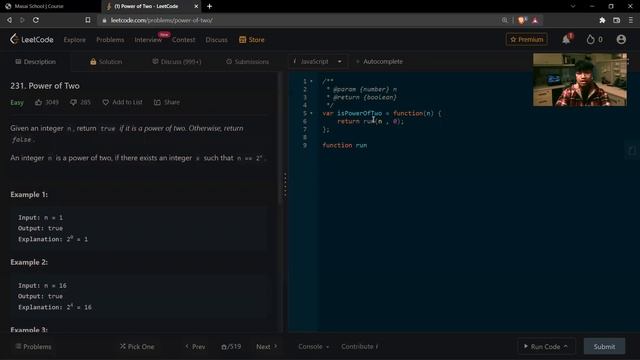Screen dimensions: 640x360
Task: Go to Prev problem
Action: tap(195, 347)
